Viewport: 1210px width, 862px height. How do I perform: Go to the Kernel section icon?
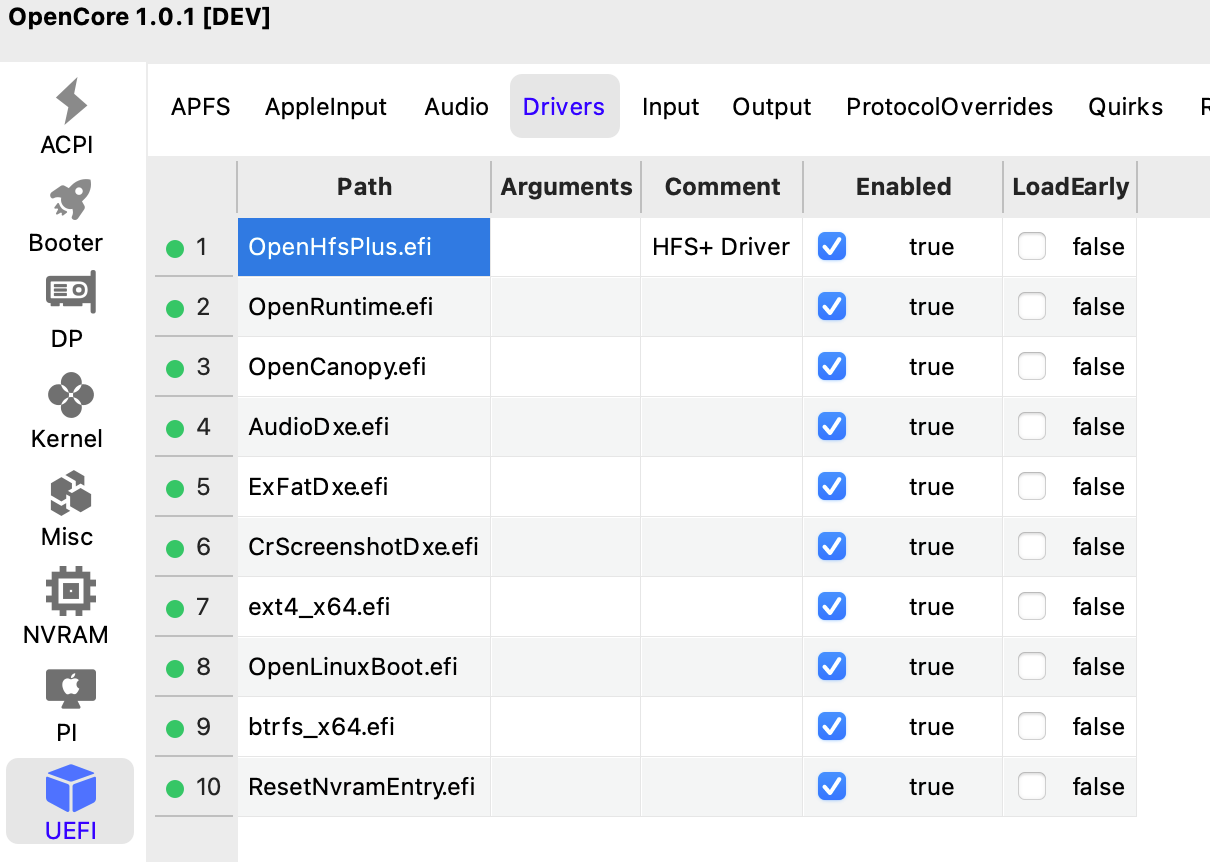point(69,395)
